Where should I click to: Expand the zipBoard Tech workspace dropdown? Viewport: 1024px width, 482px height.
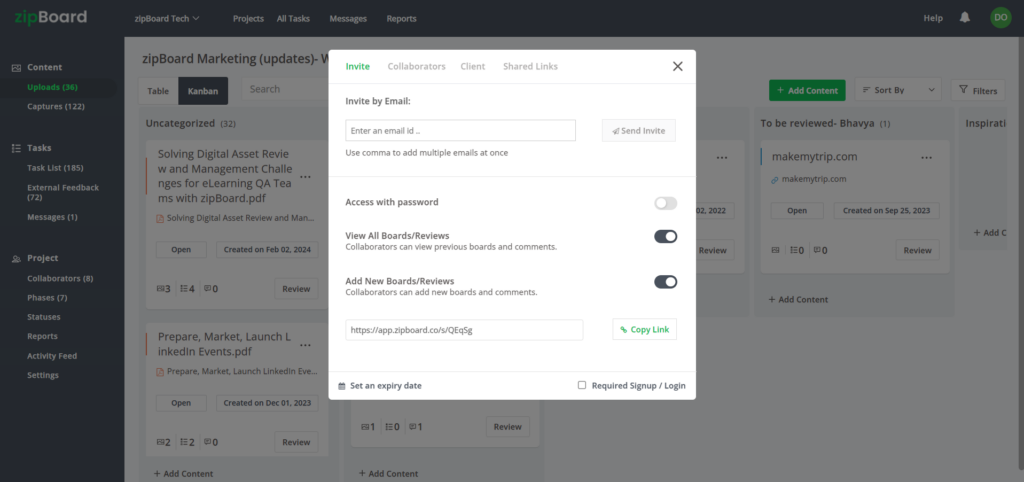point(166,18)
